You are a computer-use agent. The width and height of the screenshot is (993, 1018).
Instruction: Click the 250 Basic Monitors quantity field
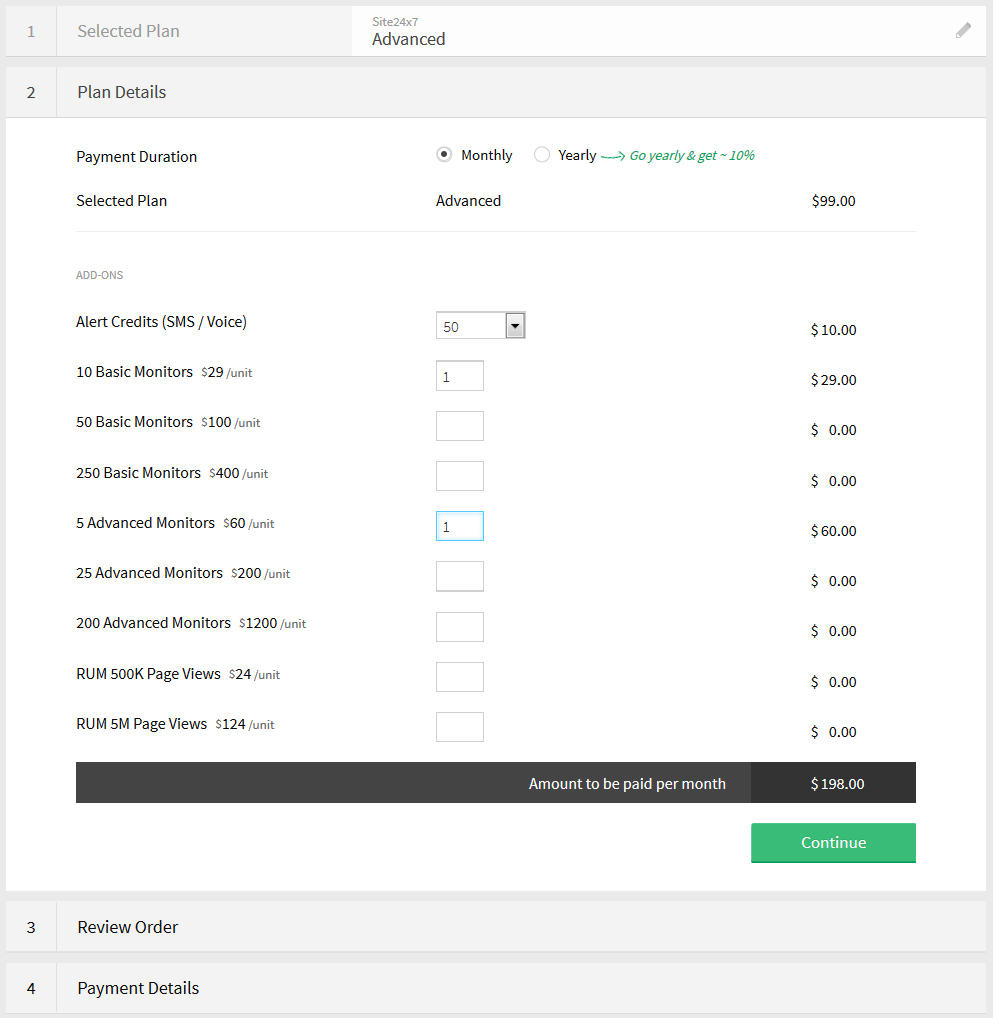(460, 476)
